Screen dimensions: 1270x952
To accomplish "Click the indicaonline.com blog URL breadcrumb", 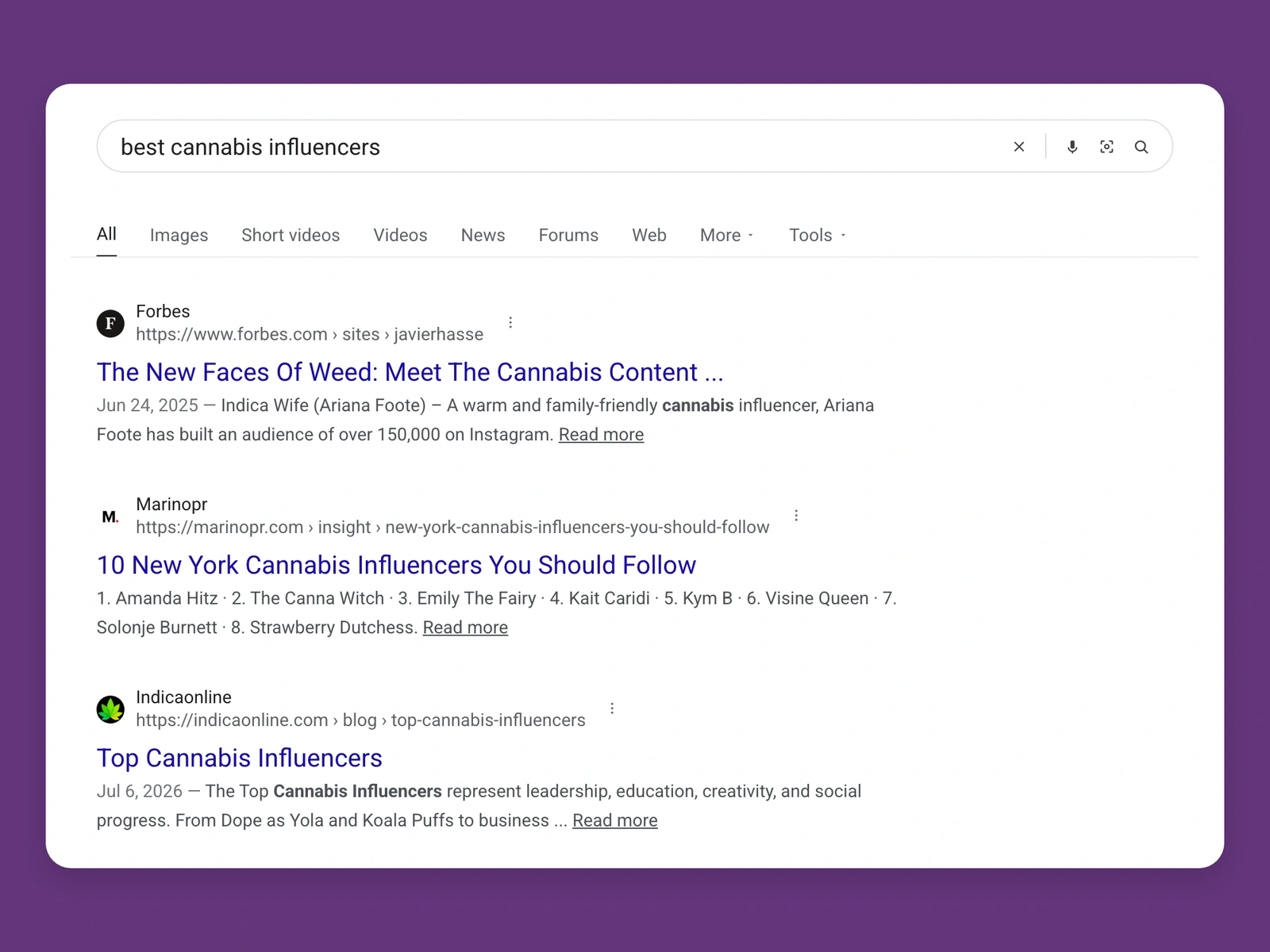I will click(x=360, y=720).
